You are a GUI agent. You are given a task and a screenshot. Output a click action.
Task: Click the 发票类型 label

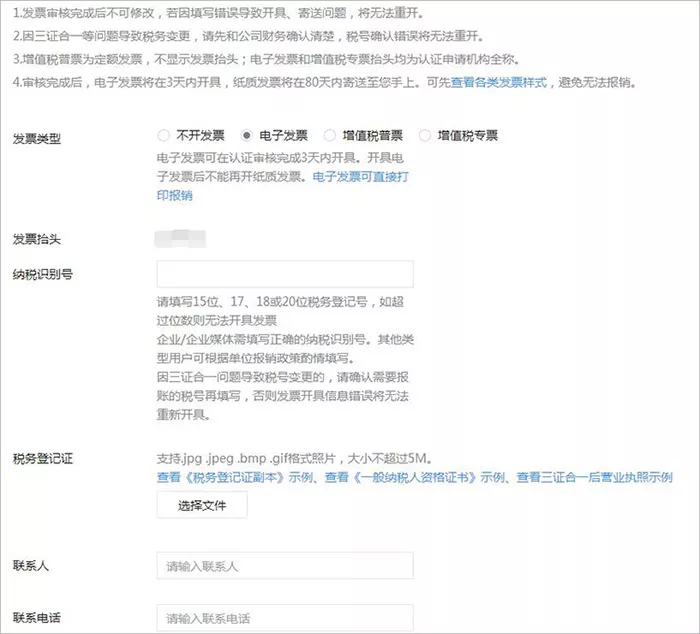pyautogui.click(x=37, y=139)
